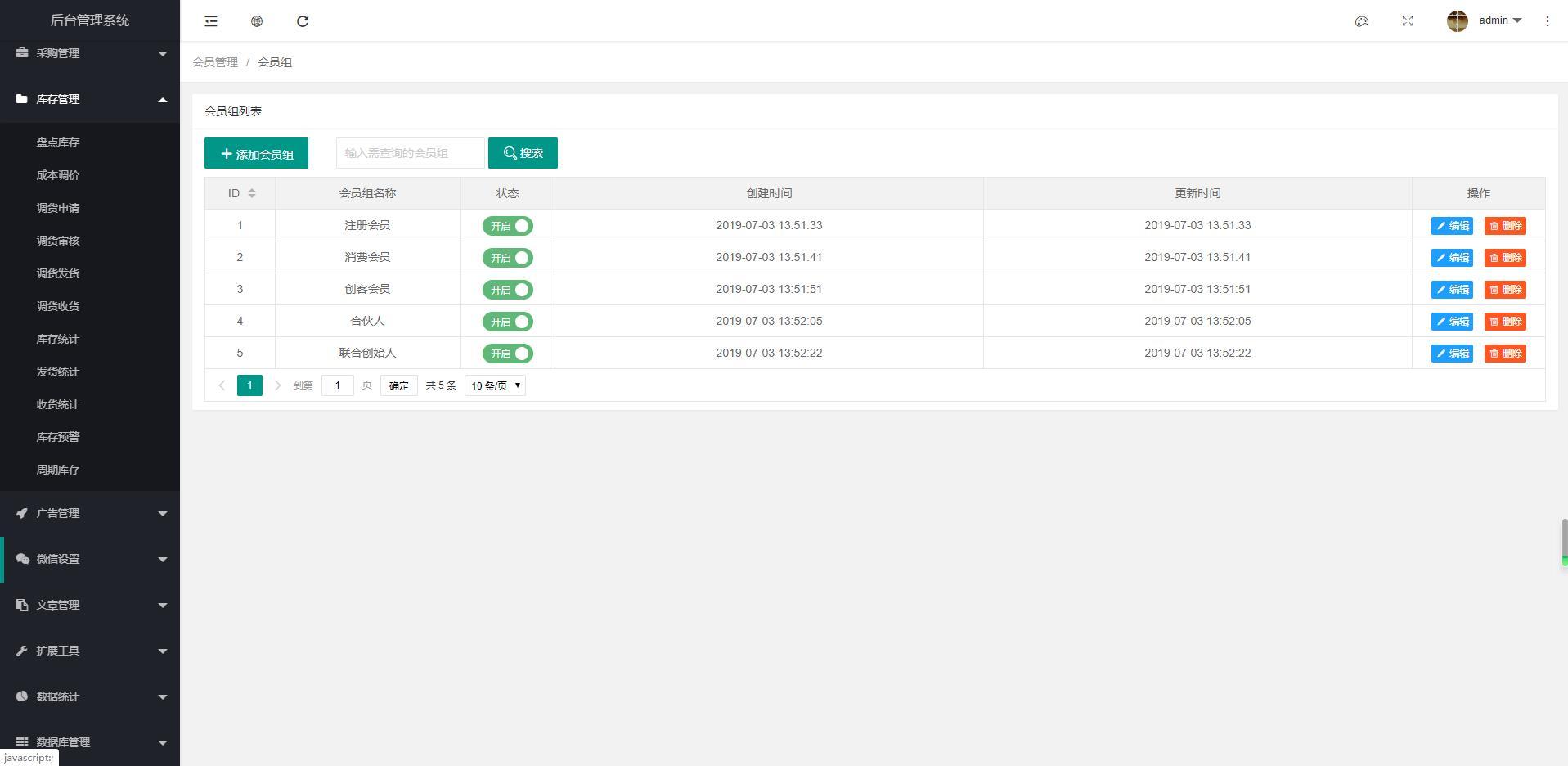Open the 10 条/页 page size dropdown
Viewport: 1568px width, 766px height.
[495, 385]
